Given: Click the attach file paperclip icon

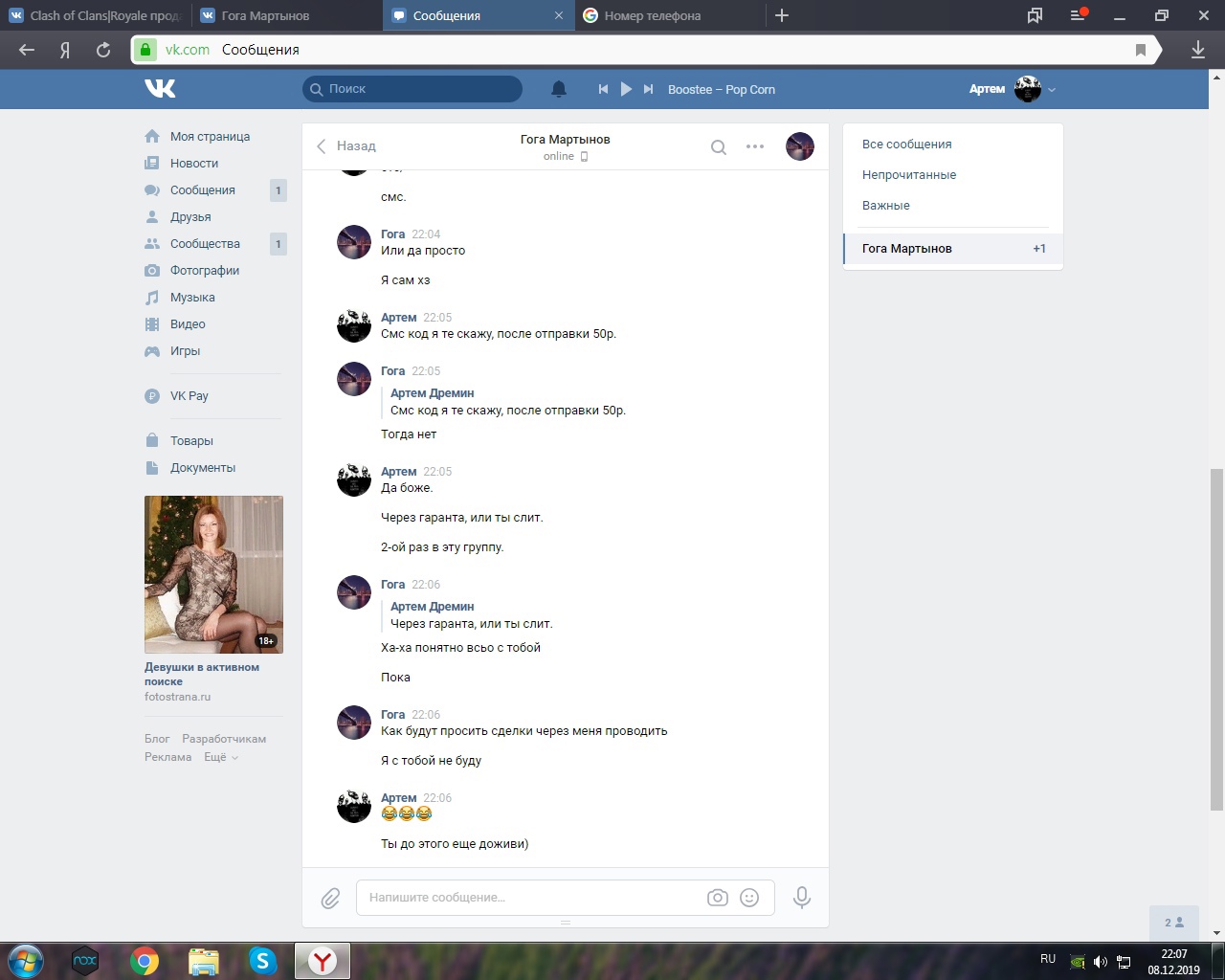Looking at the screenshot, I should pyautogui.click(x=330, y=898).
